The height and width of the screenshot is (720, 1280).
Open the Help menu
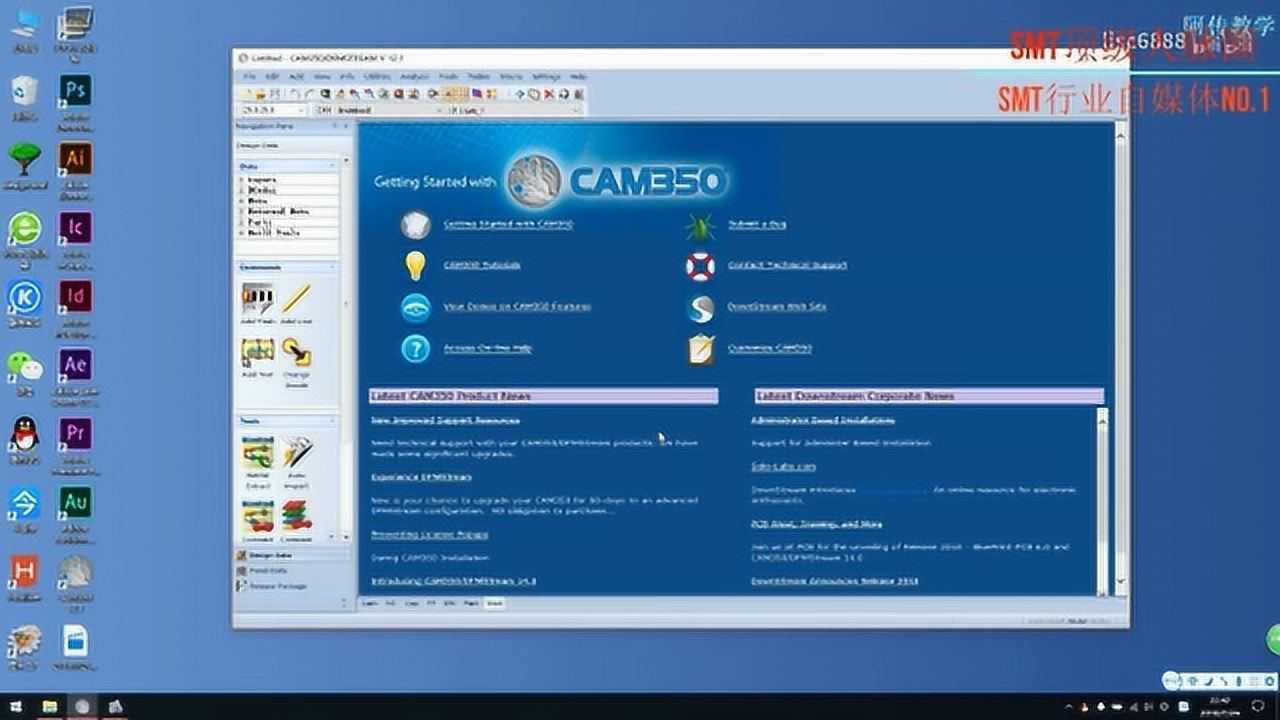click(578, 76)
